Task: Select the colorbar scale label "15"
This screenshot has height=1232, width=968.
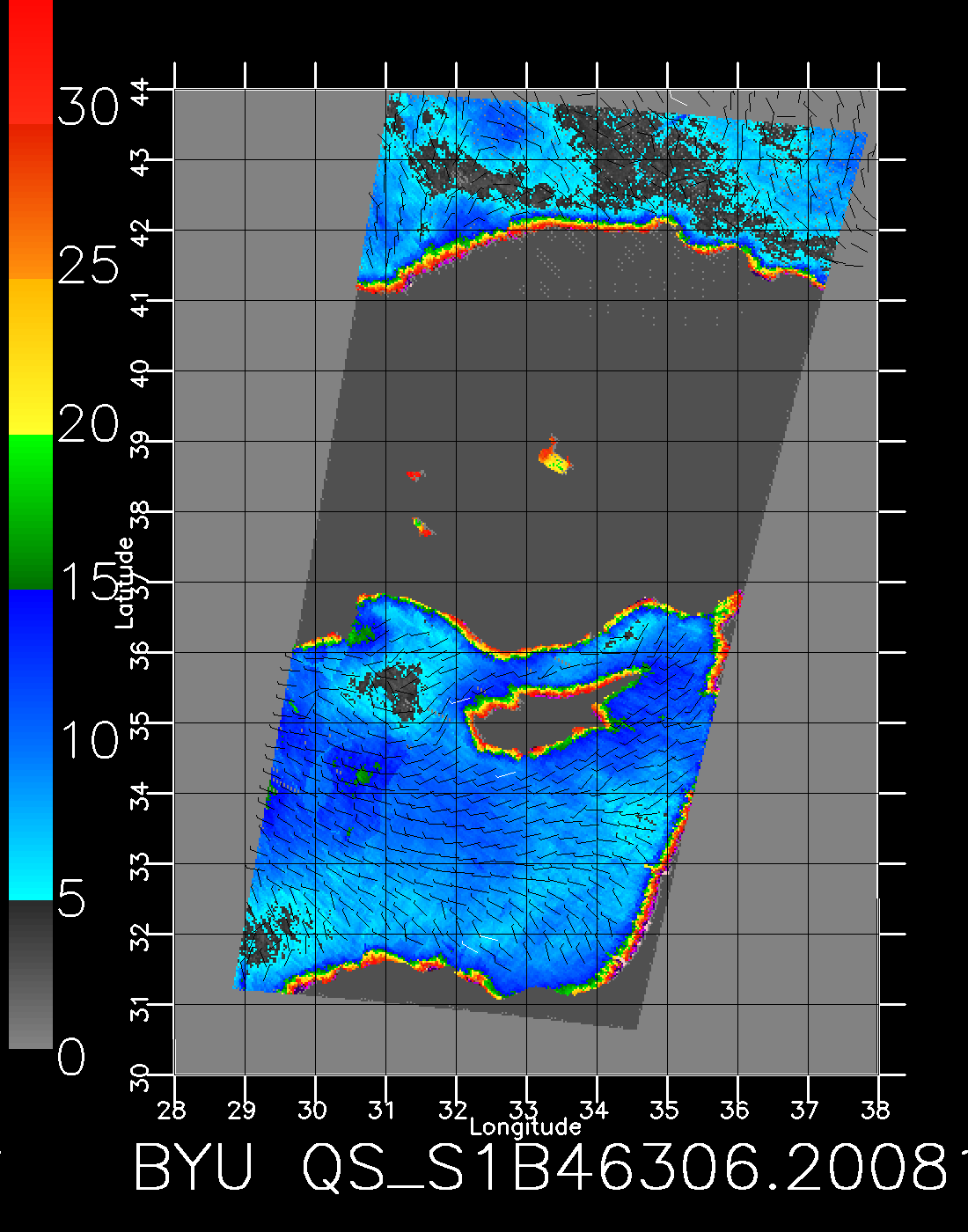Action: (x=88, y=580)
